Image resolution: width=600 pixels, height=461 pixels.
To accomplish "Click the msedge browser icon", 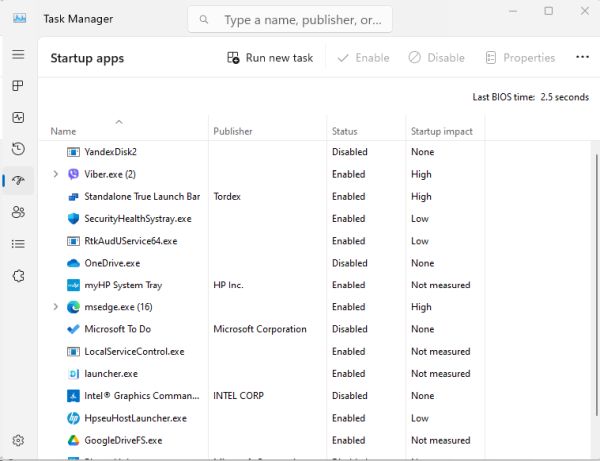I will point(73,307).
